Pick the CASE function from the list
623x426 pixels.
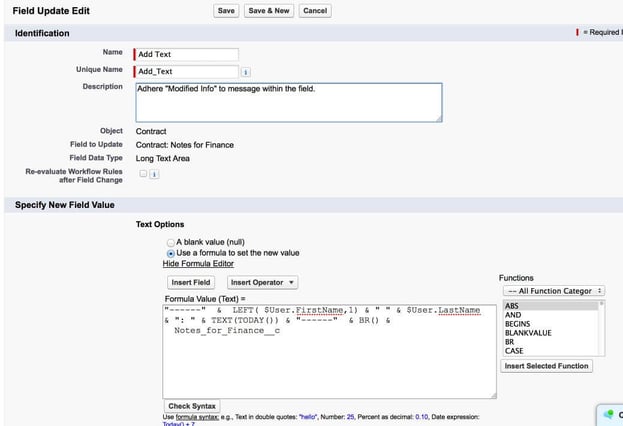coord(514,350)
